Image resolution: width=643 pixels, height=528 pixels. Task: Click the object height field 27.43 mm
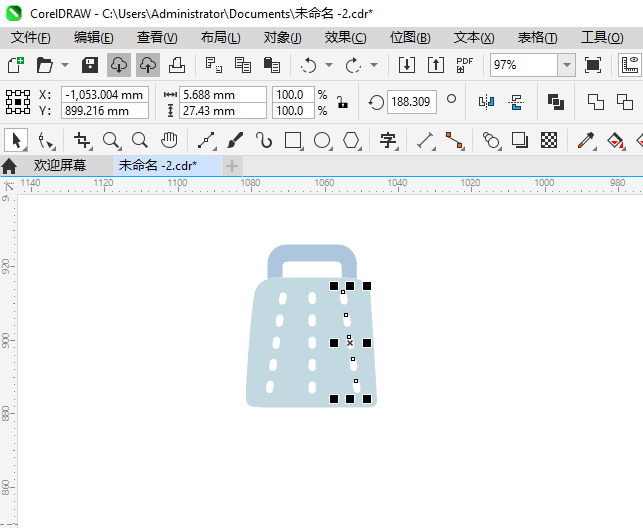[x=223, y=111]
